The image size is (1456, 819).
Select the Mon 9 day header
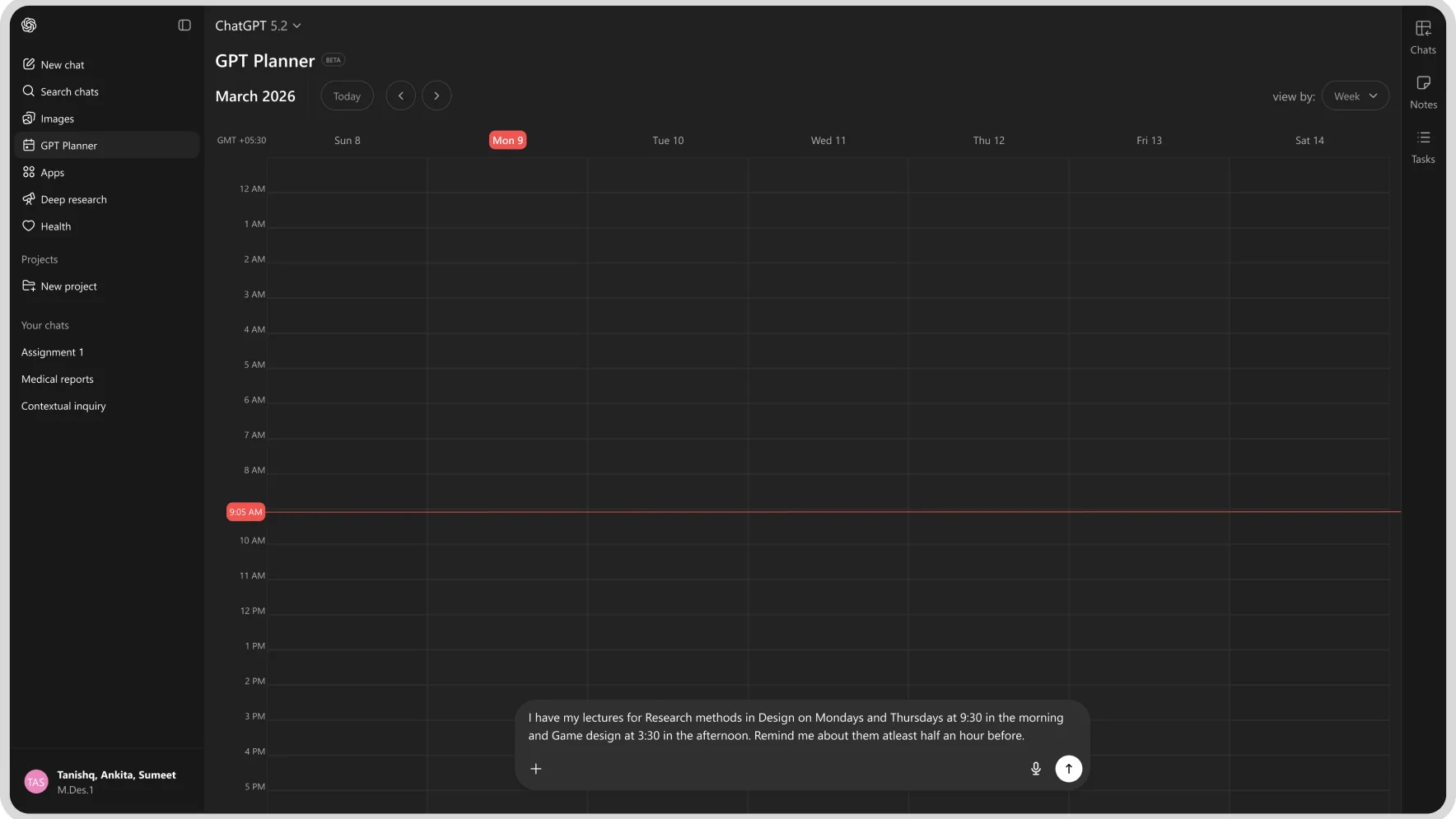click(x=507, y=141)
